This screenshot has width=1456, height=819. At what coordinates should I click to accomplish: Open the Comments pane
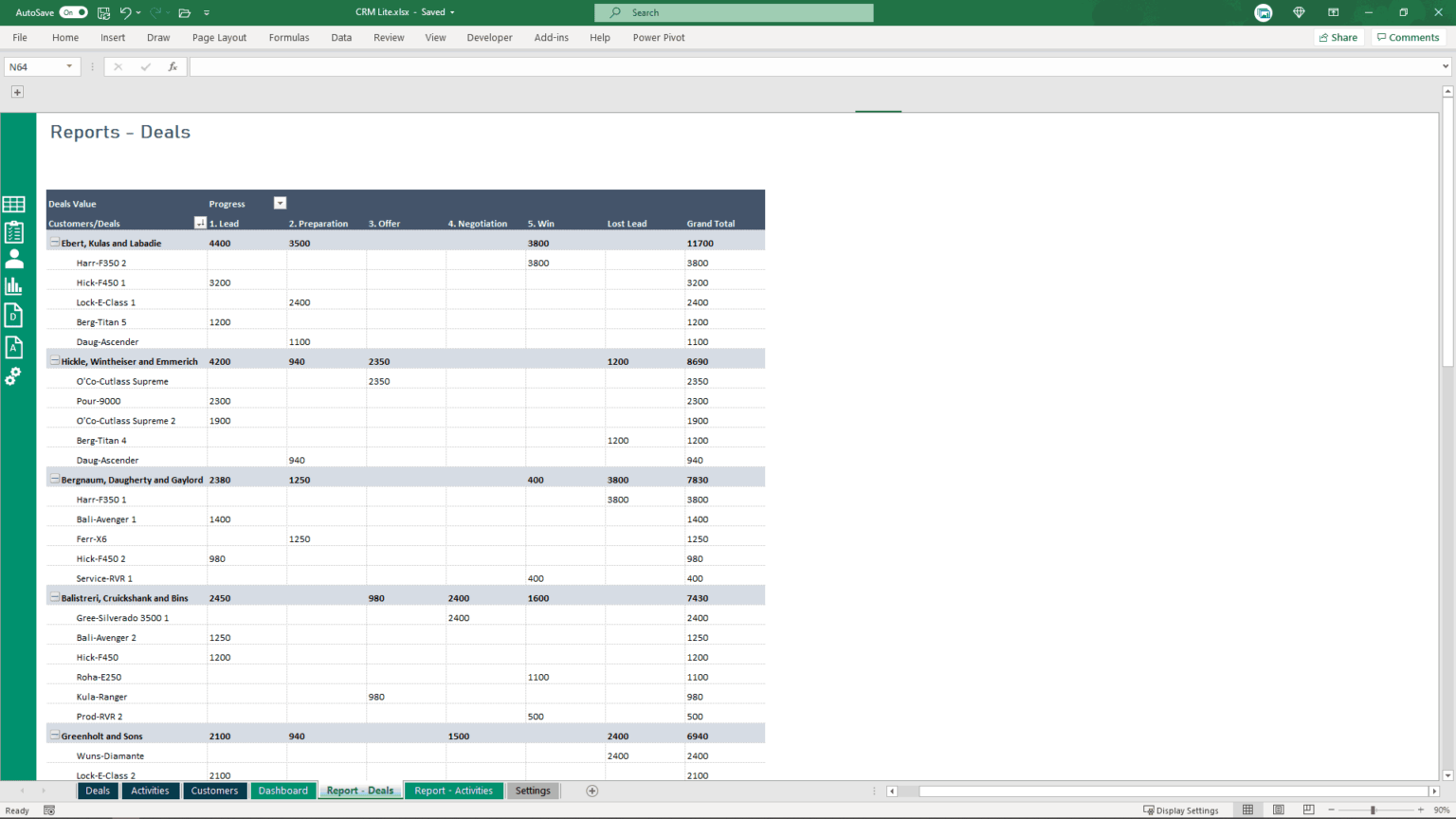tap(1409, 37)
